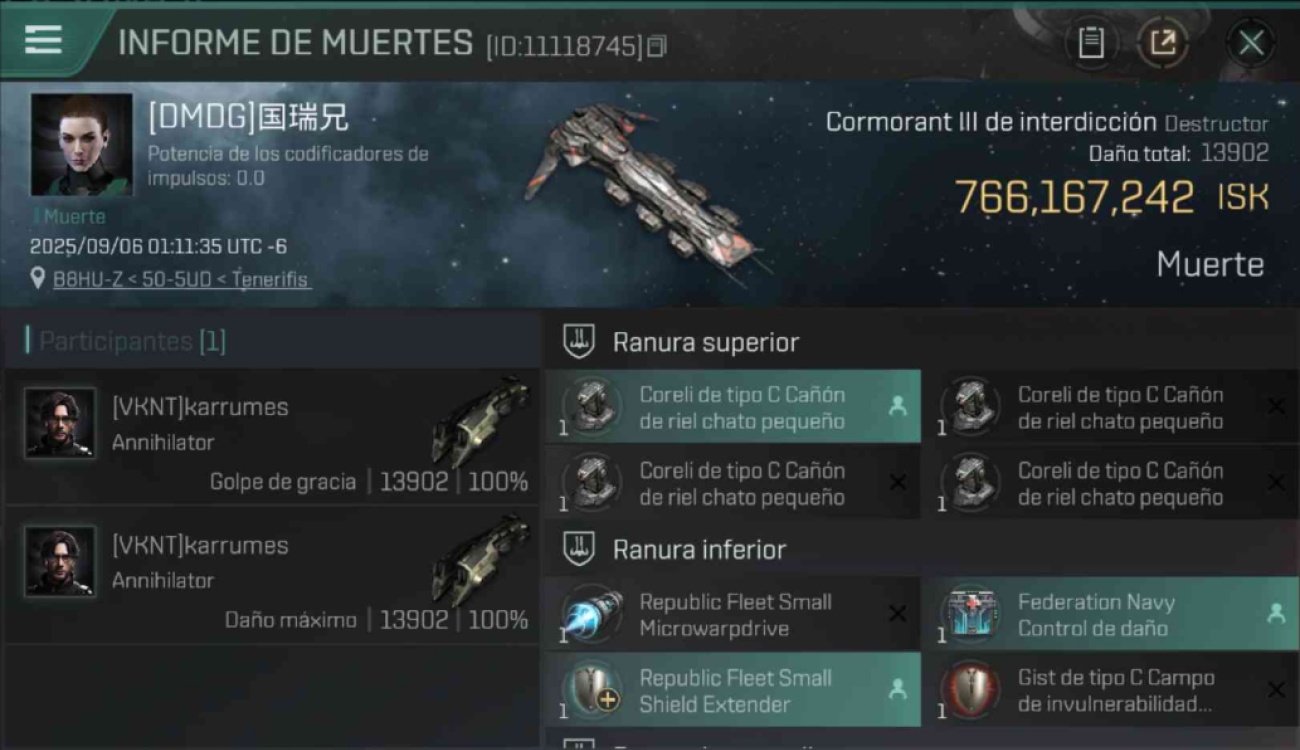Select the highlighted Coreli Cañón de riel item
This screenshot has height=750, width=1300.
tap(733, 407)
